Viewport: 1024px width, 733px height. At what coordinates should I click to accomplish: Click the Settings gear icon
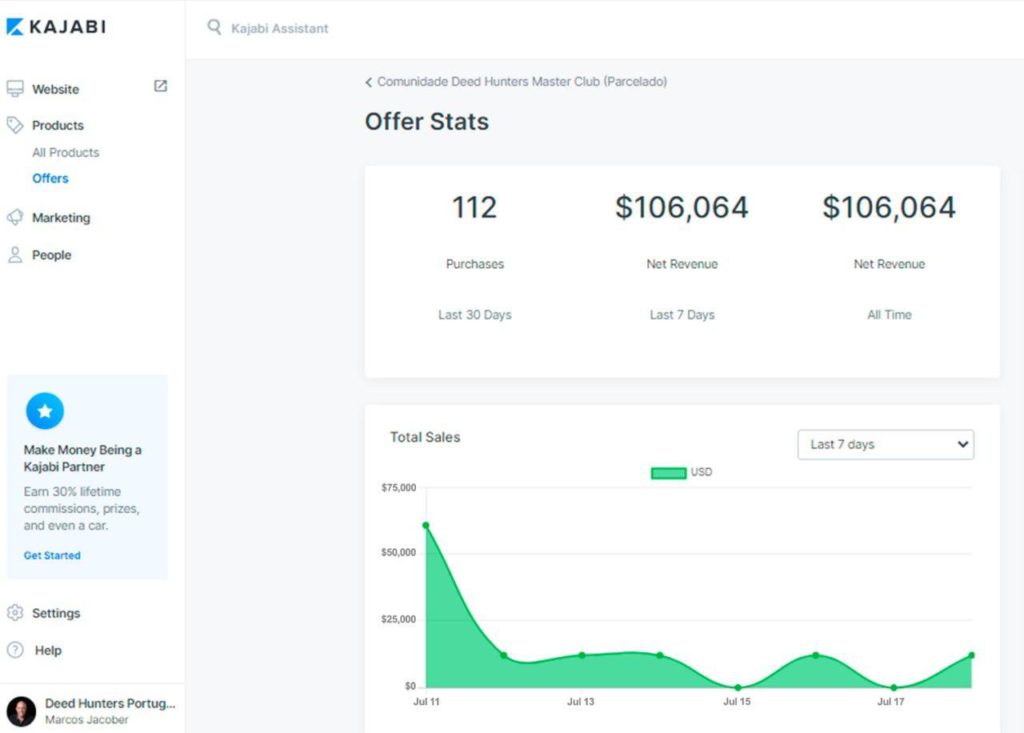pos(15,613)
